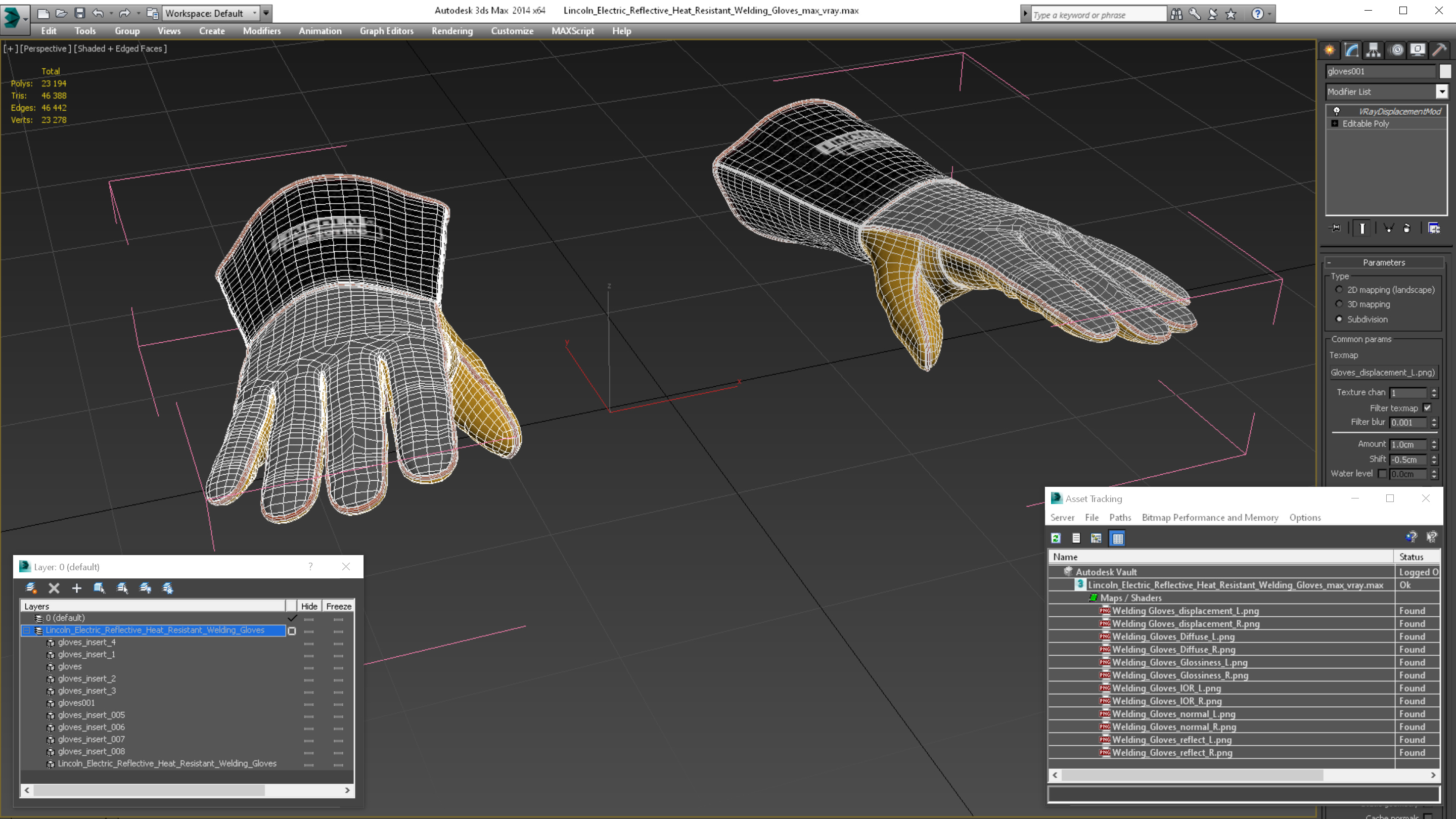Refresh the Asset Tracking list
This screenshot has width=1456, height=819.
(x=1056, y=538)
